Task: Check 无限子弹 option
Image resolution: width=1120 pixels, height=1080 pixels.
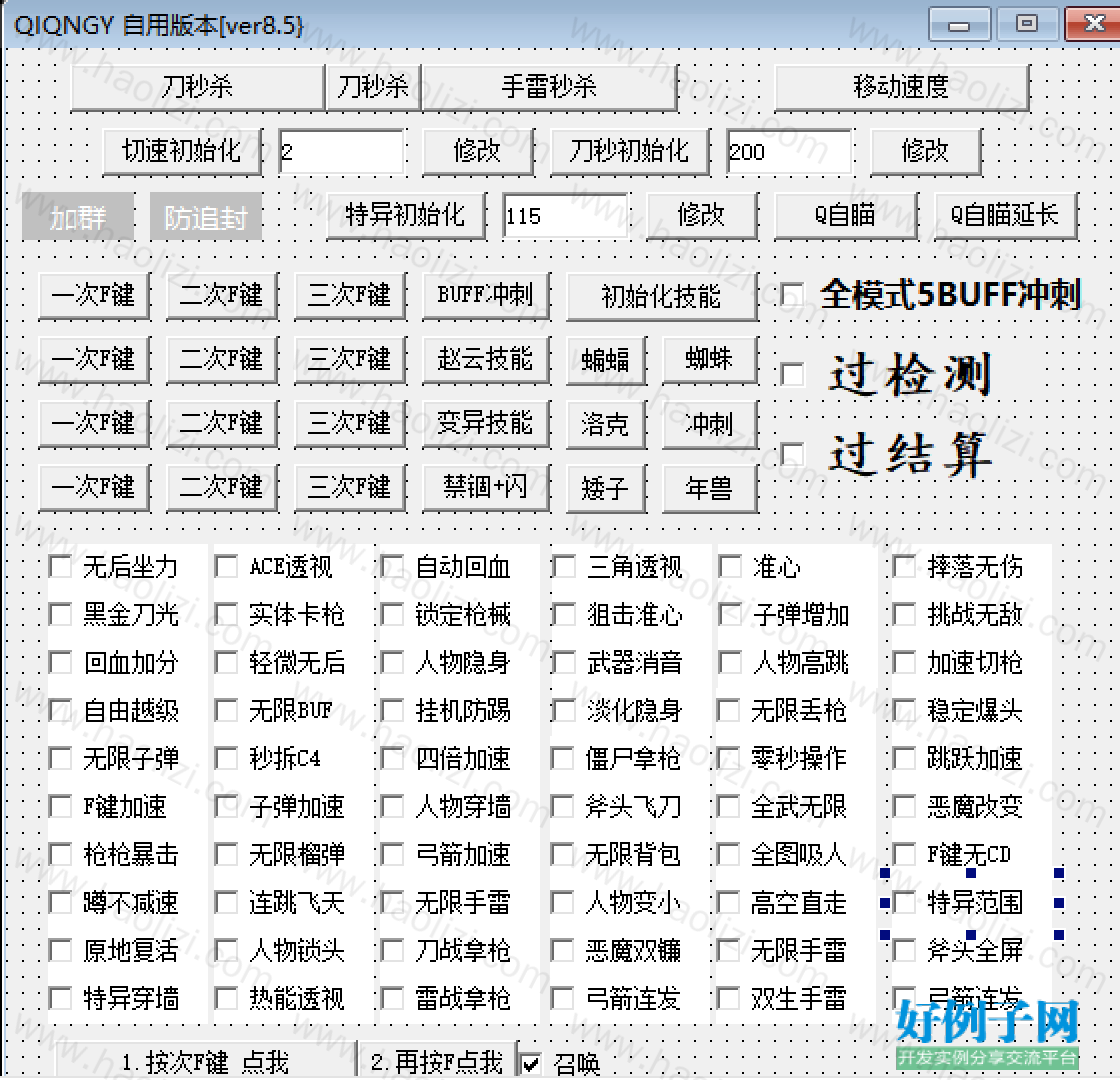Action: (60, 759)
